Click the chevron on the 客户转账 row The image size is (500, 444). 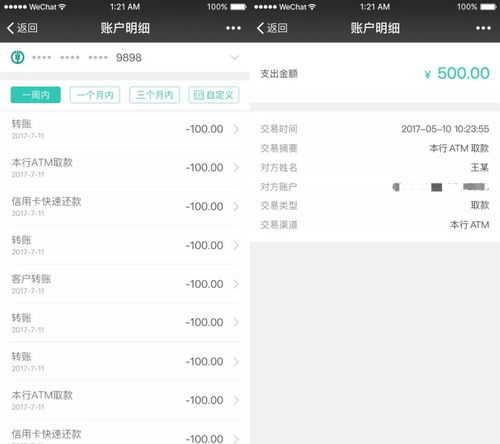tap(236, 284)
